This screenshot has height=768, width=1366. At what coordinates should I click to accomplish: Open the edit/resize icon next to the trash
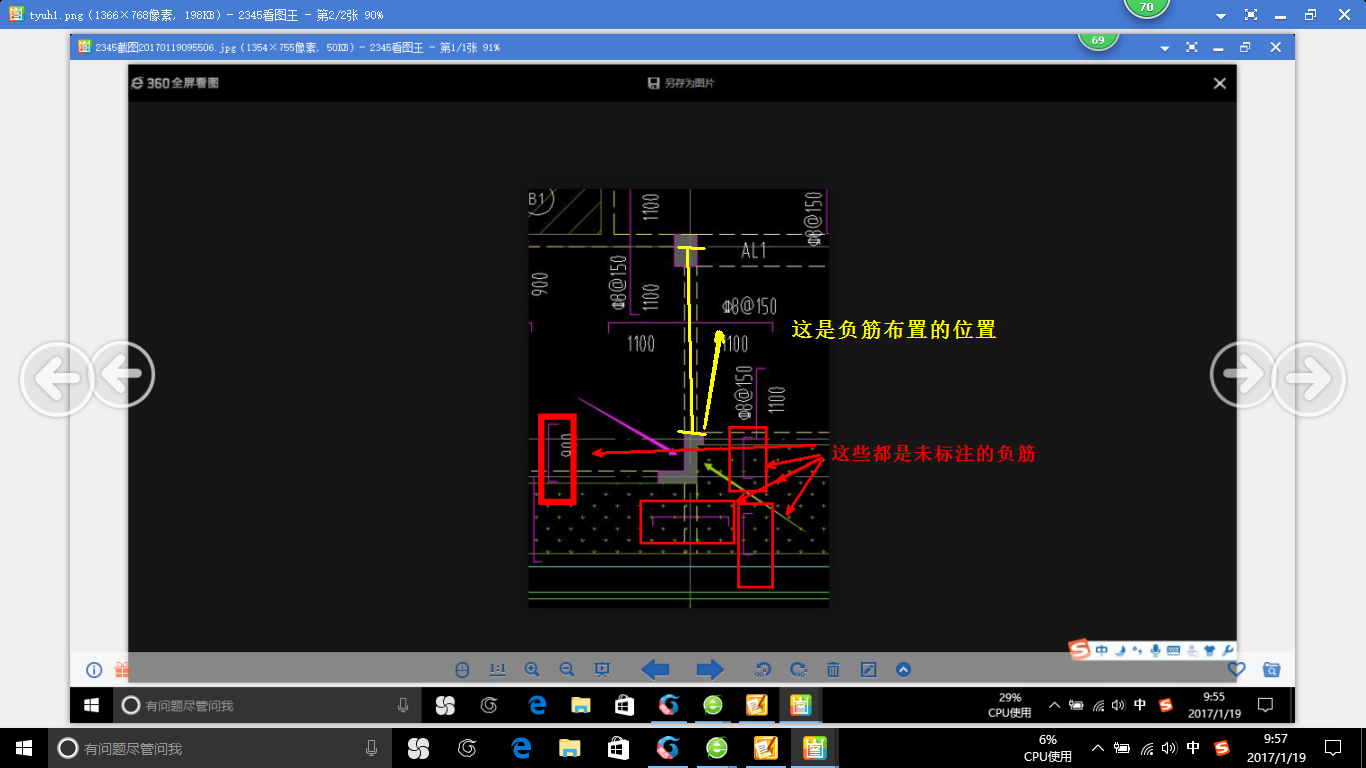coord(868,670)
